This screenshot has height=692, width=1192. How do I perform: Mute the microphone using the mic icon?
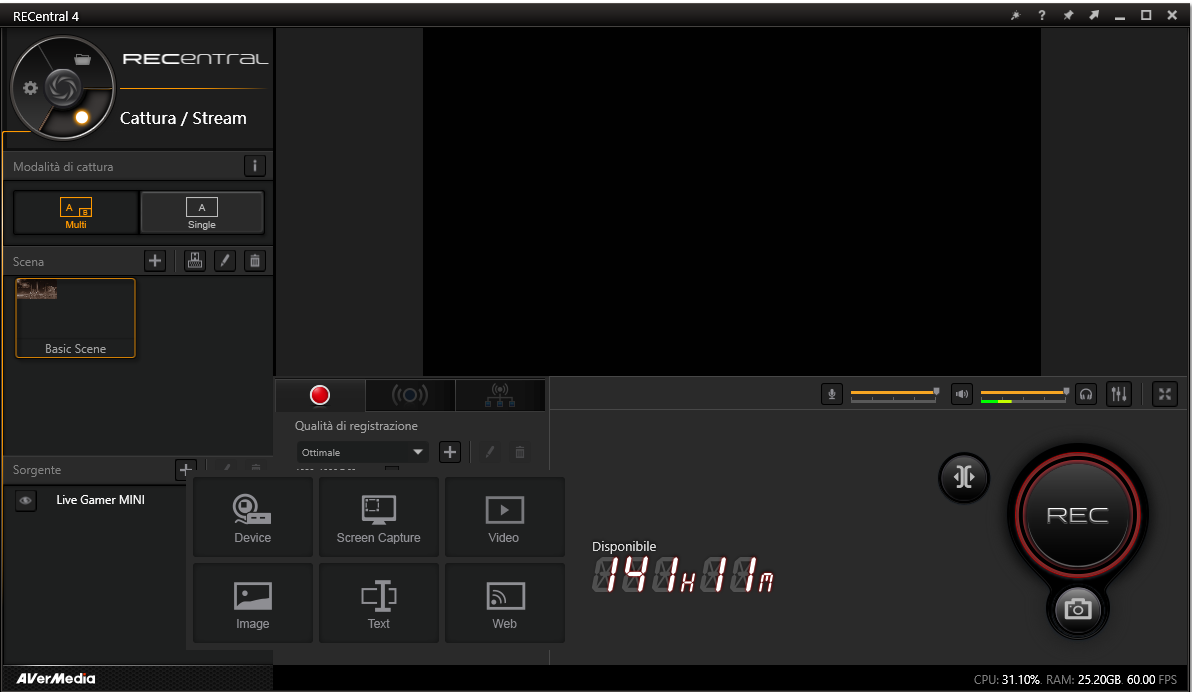click(832, 394)
